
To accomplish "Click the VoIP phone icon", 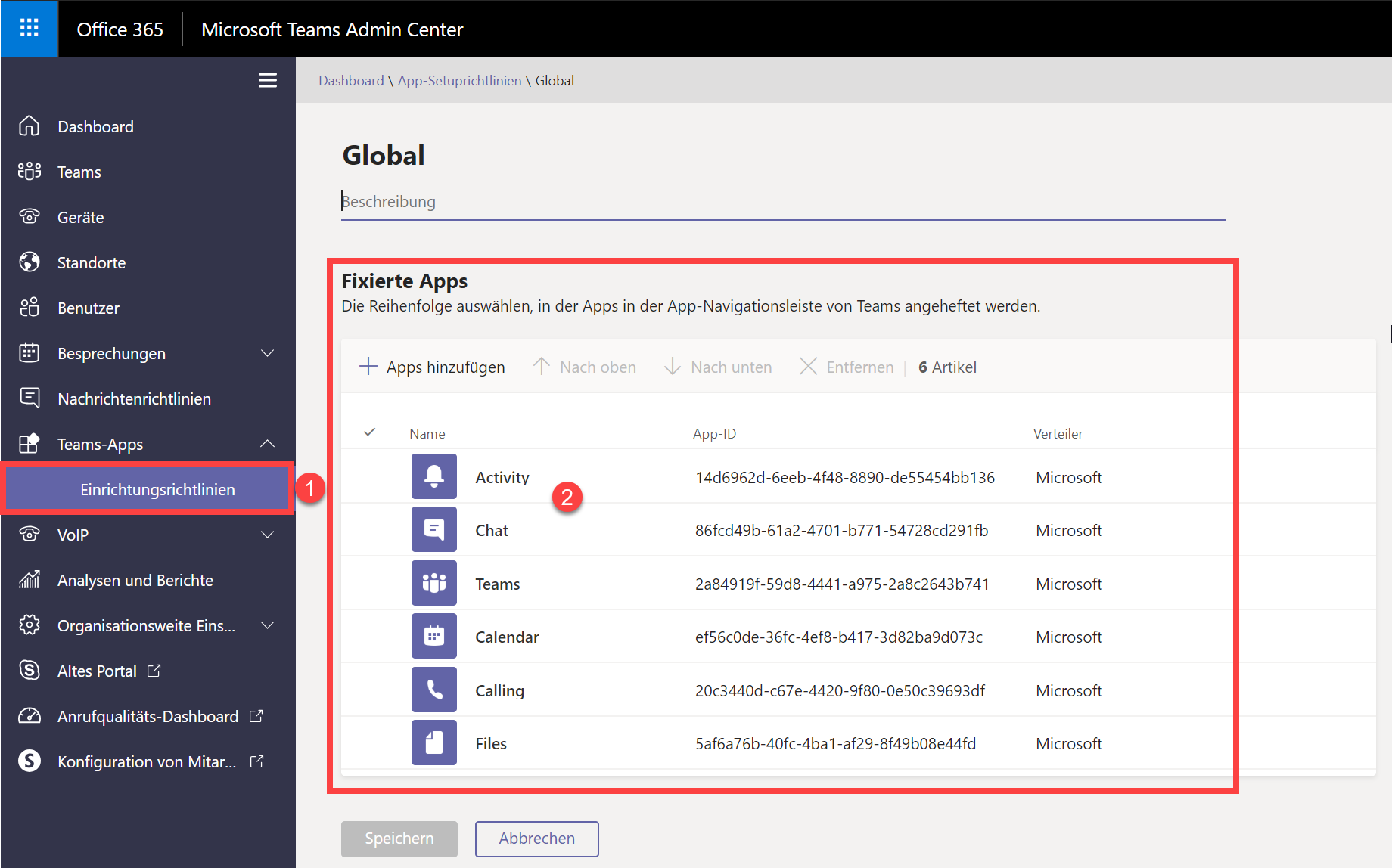I will tap(30, 535).
